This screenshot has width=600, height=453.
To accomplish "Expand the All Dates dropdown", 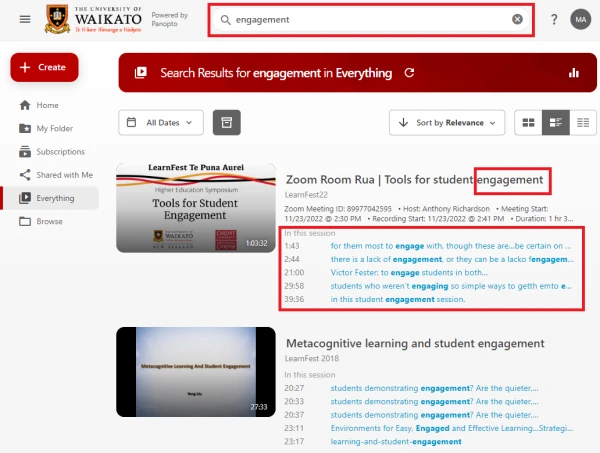I will [x=161, y=122].
